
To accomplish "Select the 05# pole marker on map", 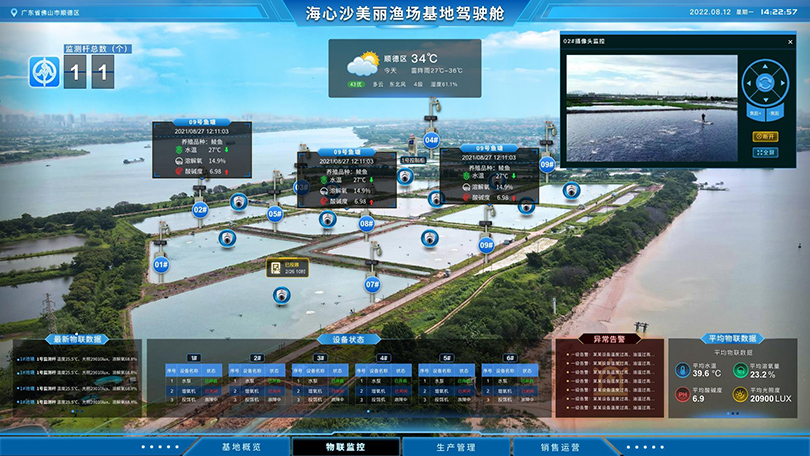I will pos(275,213).
